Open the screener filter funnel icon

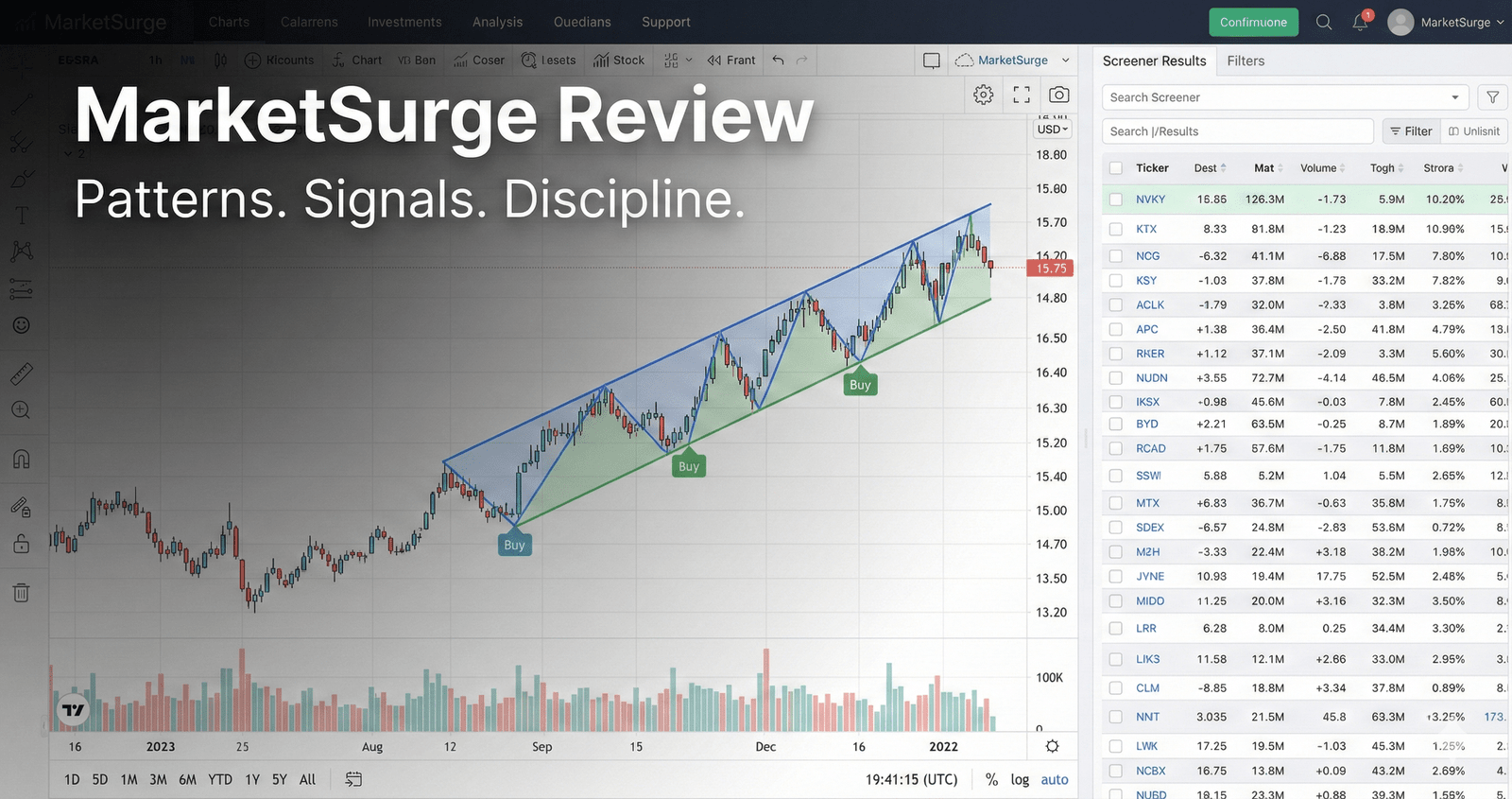tap(1492, 97)
